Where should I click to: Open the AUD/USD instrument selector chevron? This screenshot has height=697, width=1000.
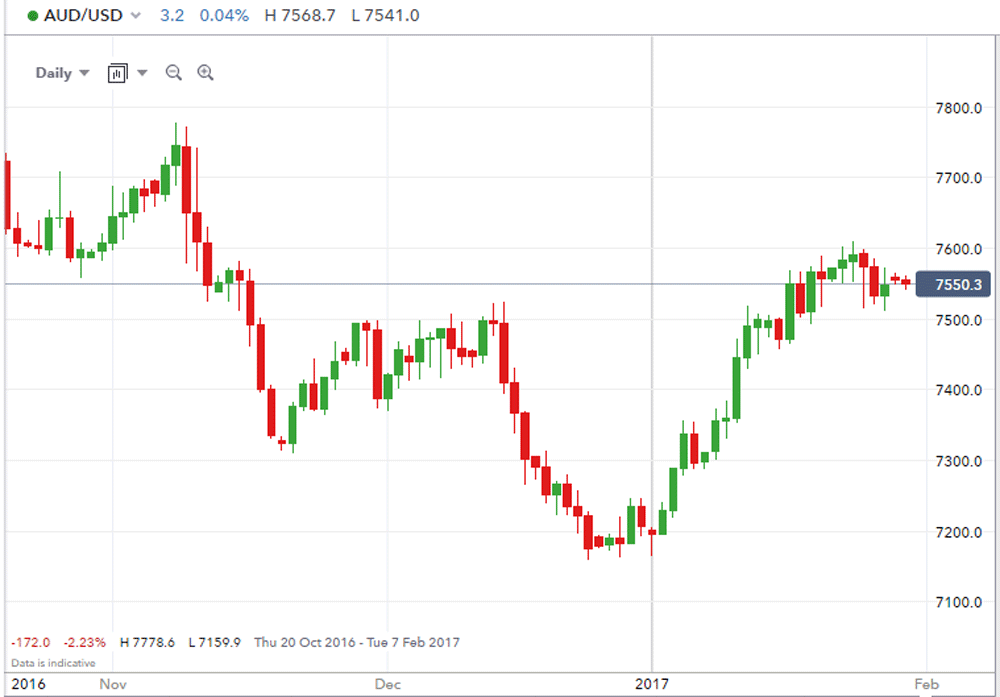pos(135,15)
